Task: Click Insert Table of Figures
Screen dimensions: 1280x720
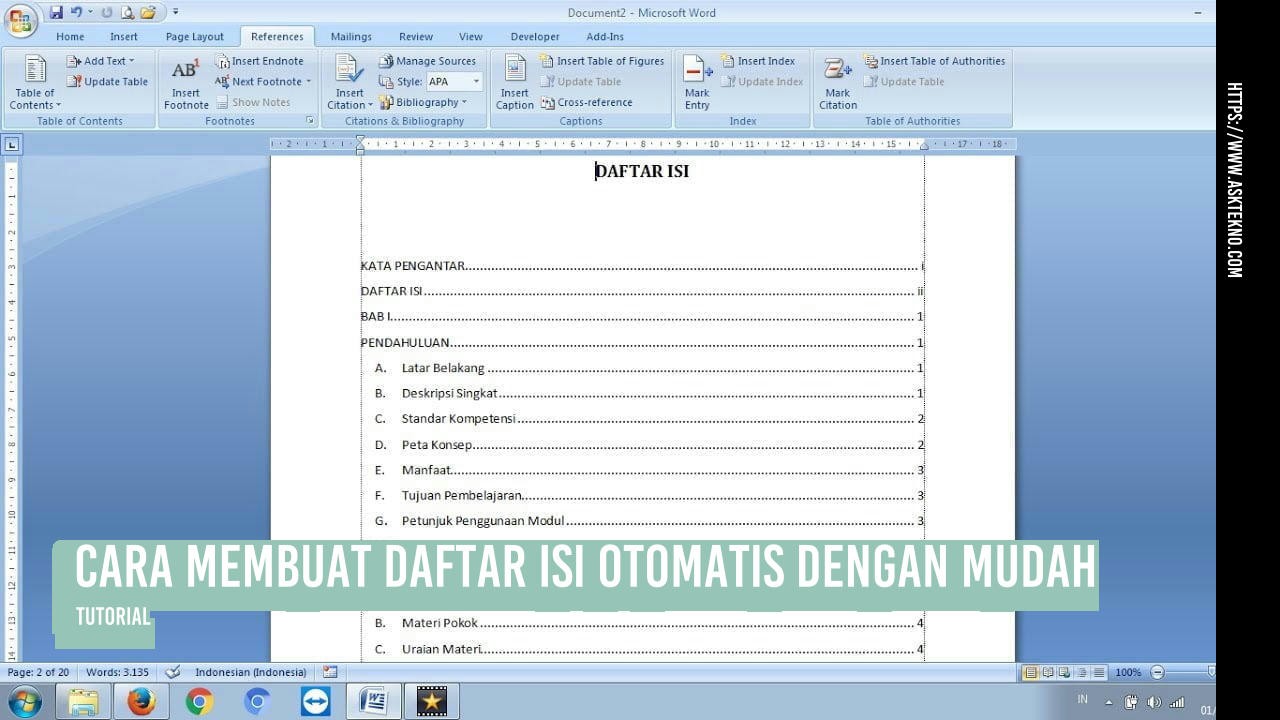Action: [602, 61]
